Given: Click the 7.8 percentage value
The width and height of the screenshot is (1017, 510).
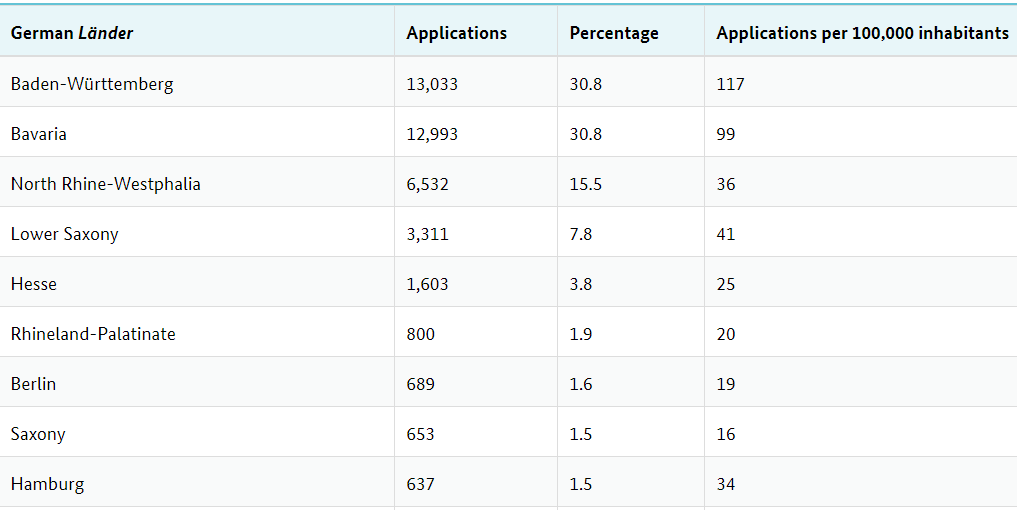Looking at the screenshot, I should point(581,234).
